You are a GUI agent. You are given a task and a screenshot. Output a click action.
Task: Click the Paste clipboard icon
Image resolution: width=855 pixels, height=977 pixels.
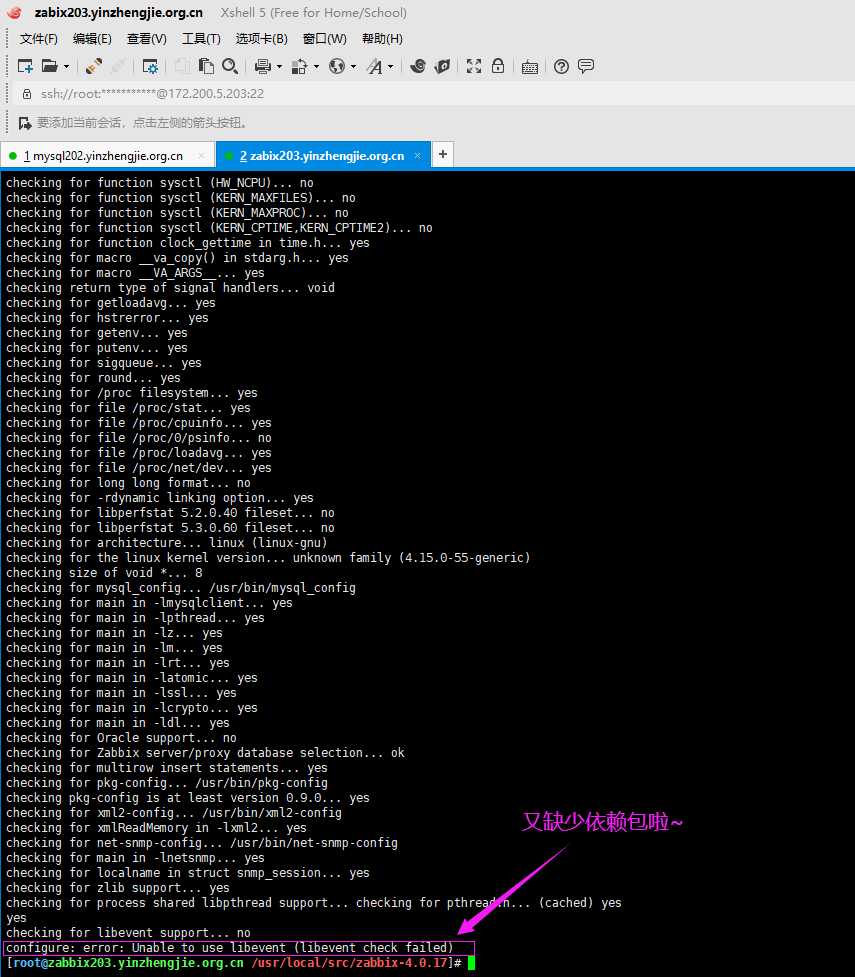pos(206,66)
